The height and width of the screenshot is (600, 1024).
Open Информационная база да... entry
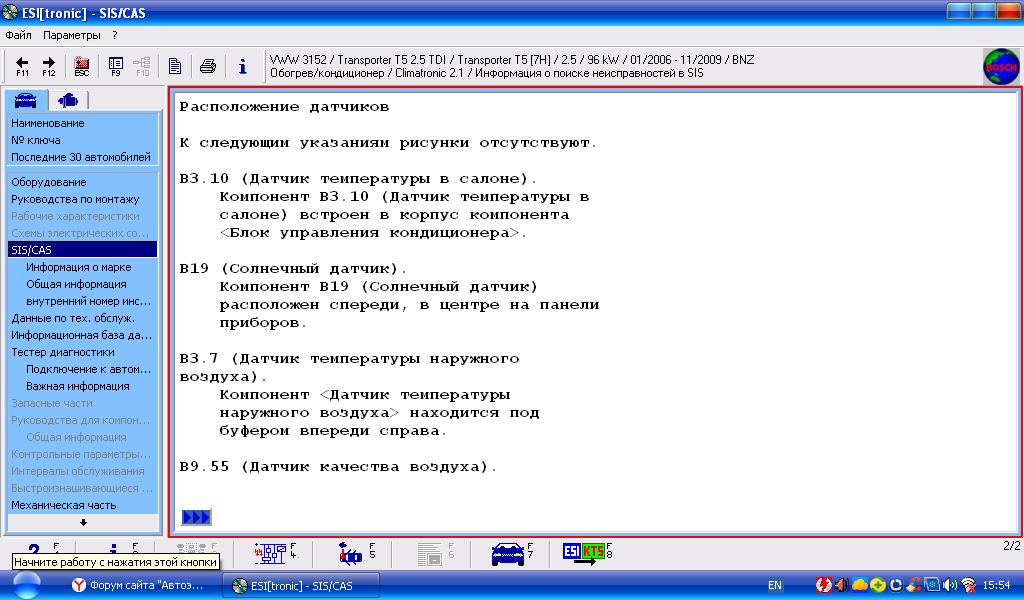click(82, 335)
